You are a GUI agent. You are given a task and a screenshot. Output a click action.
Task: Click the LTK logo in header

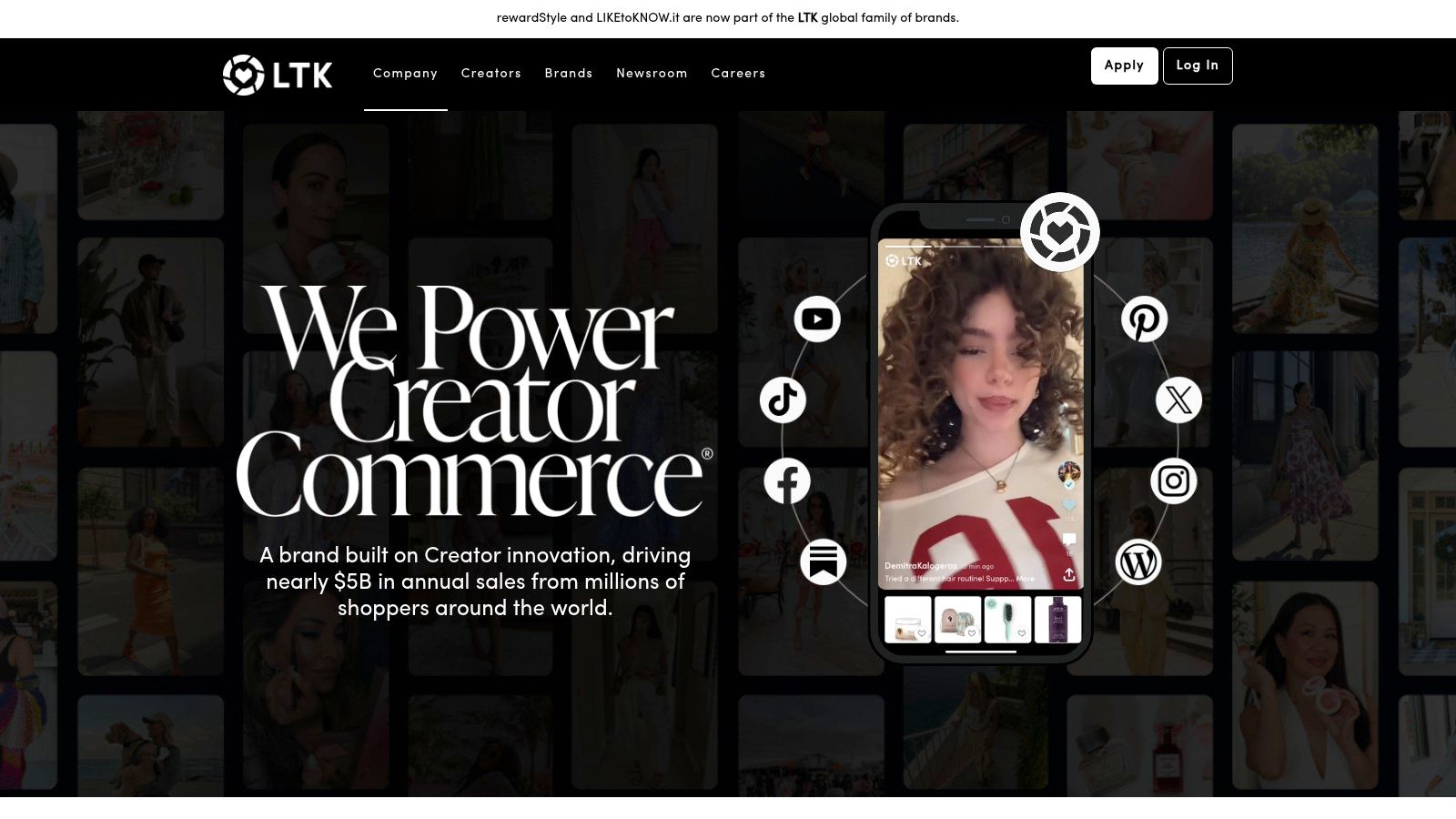coord(278,75)
